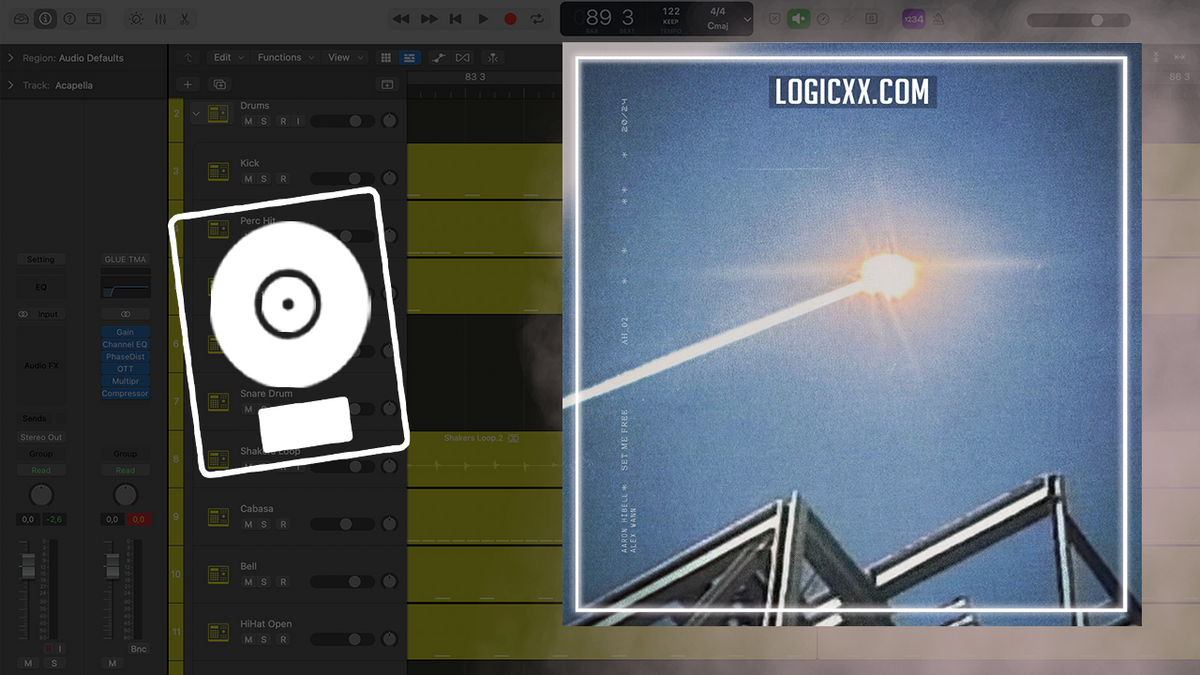Select the scissors tool icon in the toolbar
The width and height of the screenshot is (1200, 675).
185,18
